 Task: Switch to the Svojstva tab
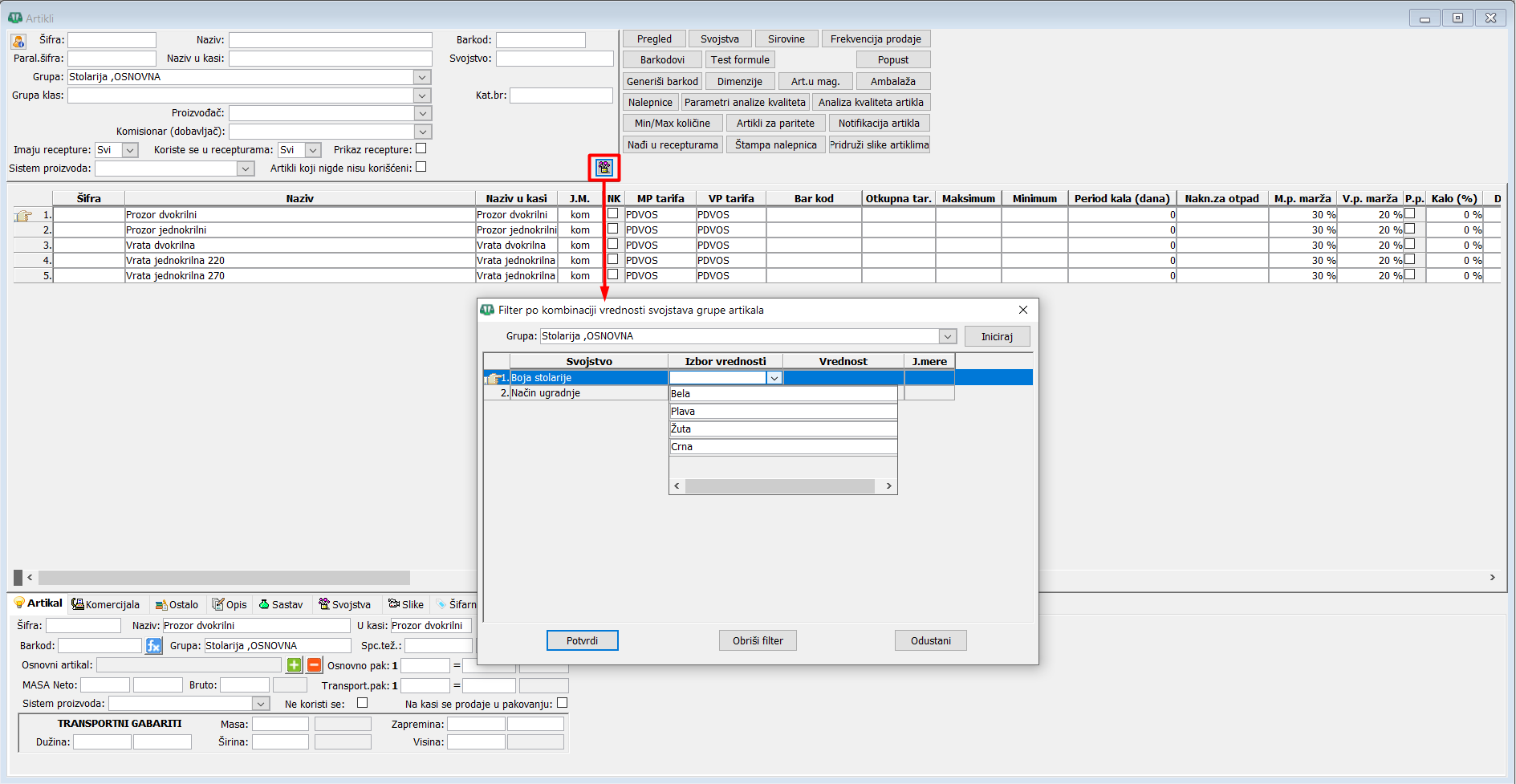click(345, 604)
